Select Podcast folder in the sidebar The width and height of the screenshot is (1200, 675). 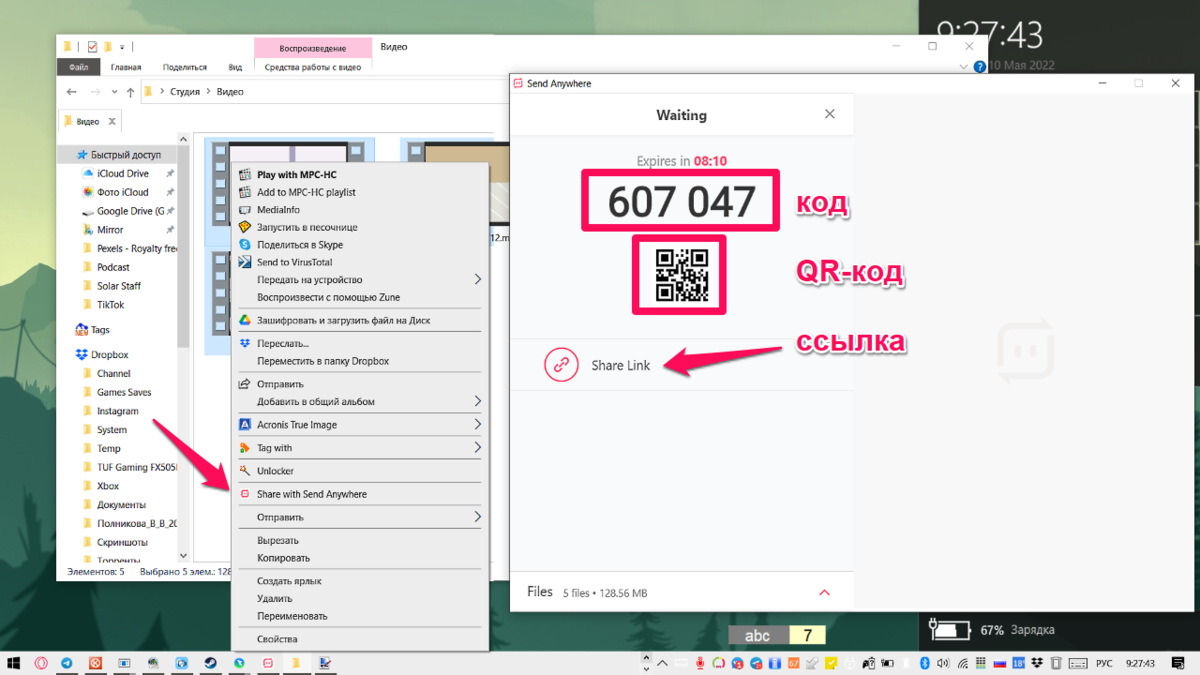point(113,267)
